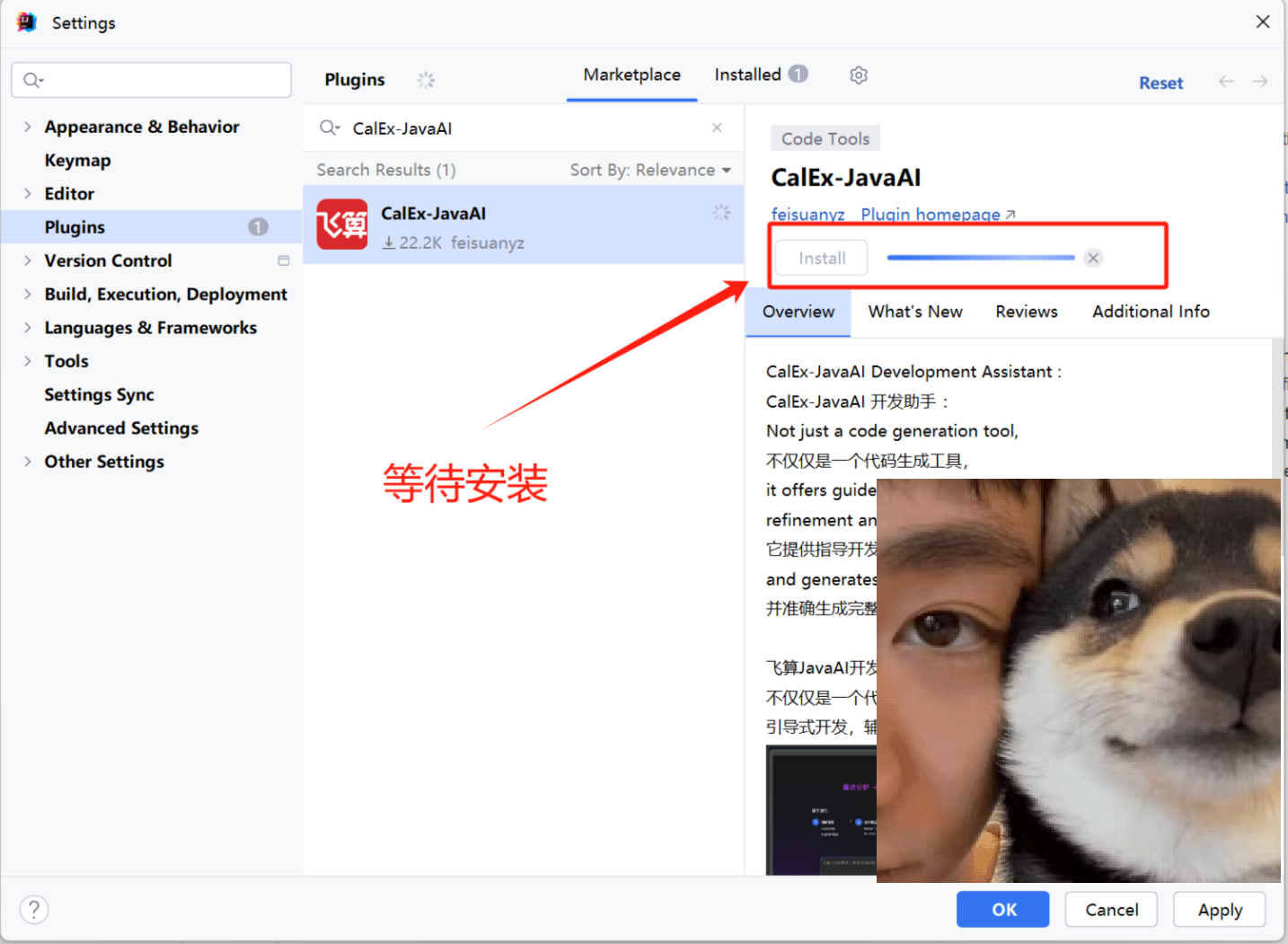Select Plugins in the settings tree

point(152,227)
